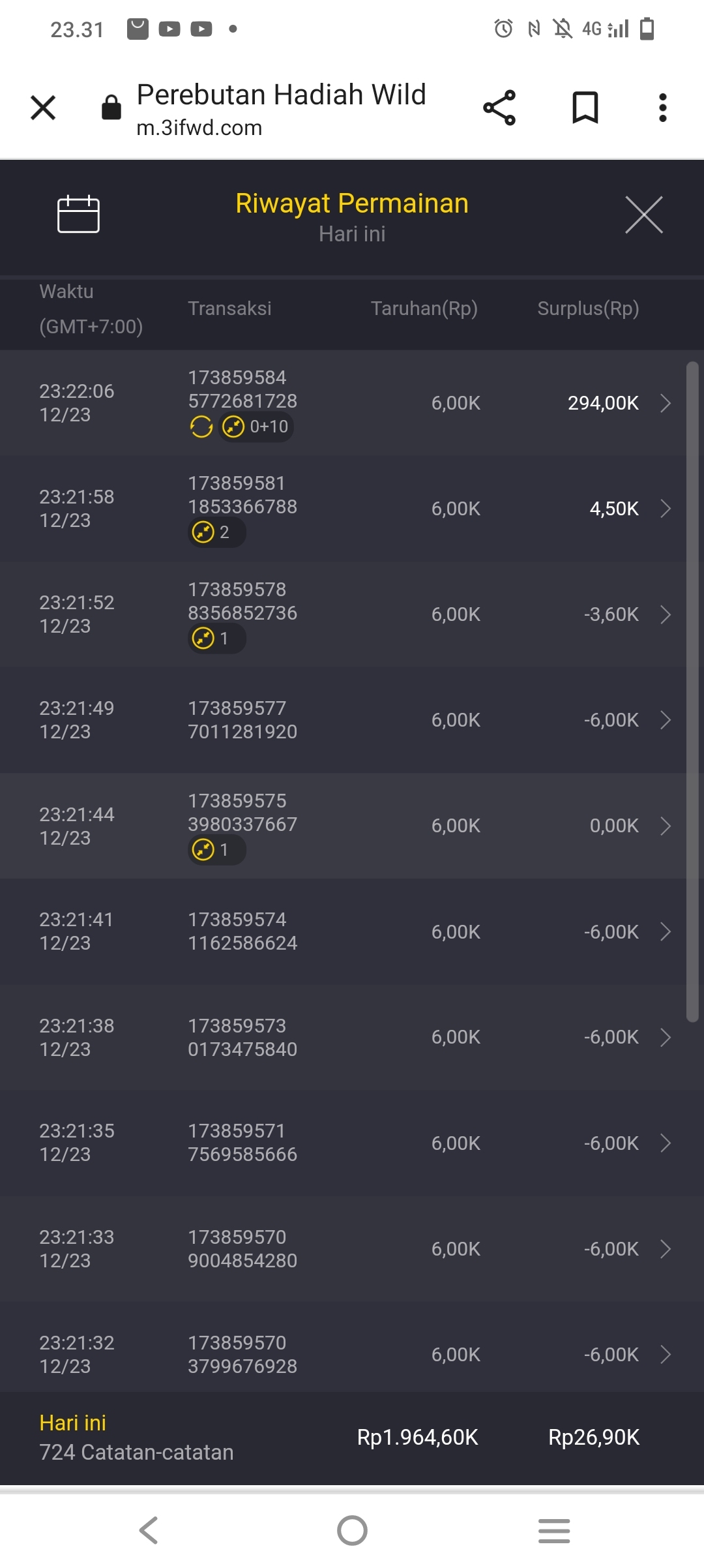Expand the 0,00K surplus entry
Viewport: 704px width, 1568px height.
(666, 826)
